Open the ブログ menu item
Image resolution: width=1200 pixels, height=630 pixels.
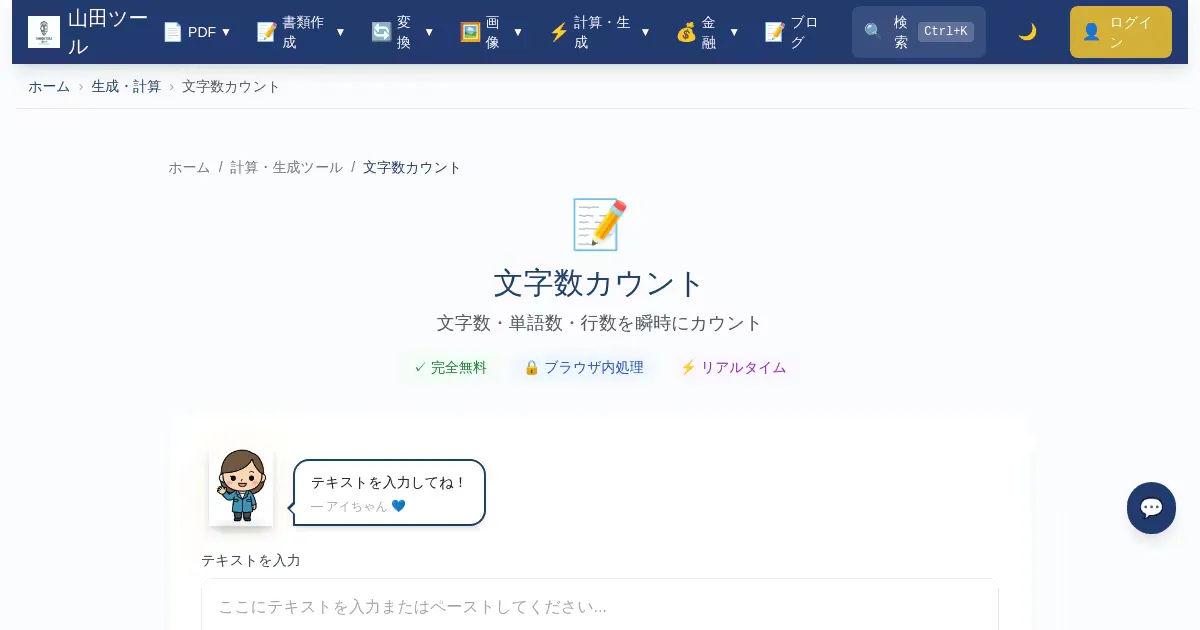[792, 32]
